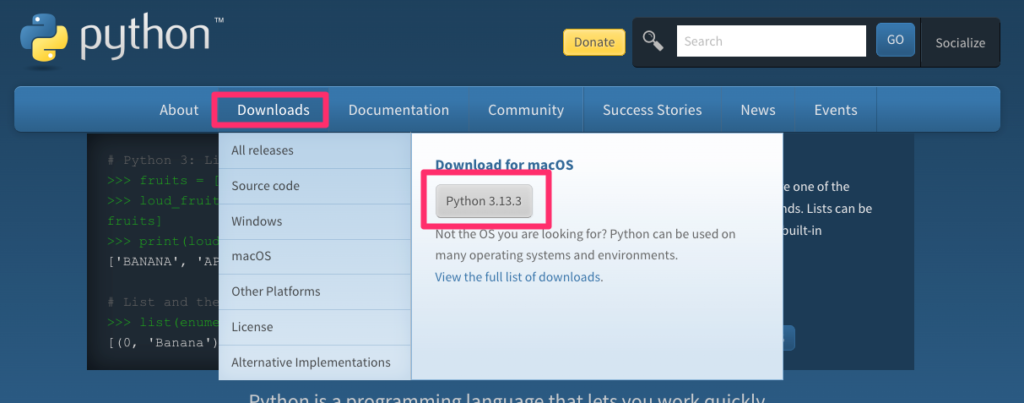Open the Events menu

[x=835, y=110]
